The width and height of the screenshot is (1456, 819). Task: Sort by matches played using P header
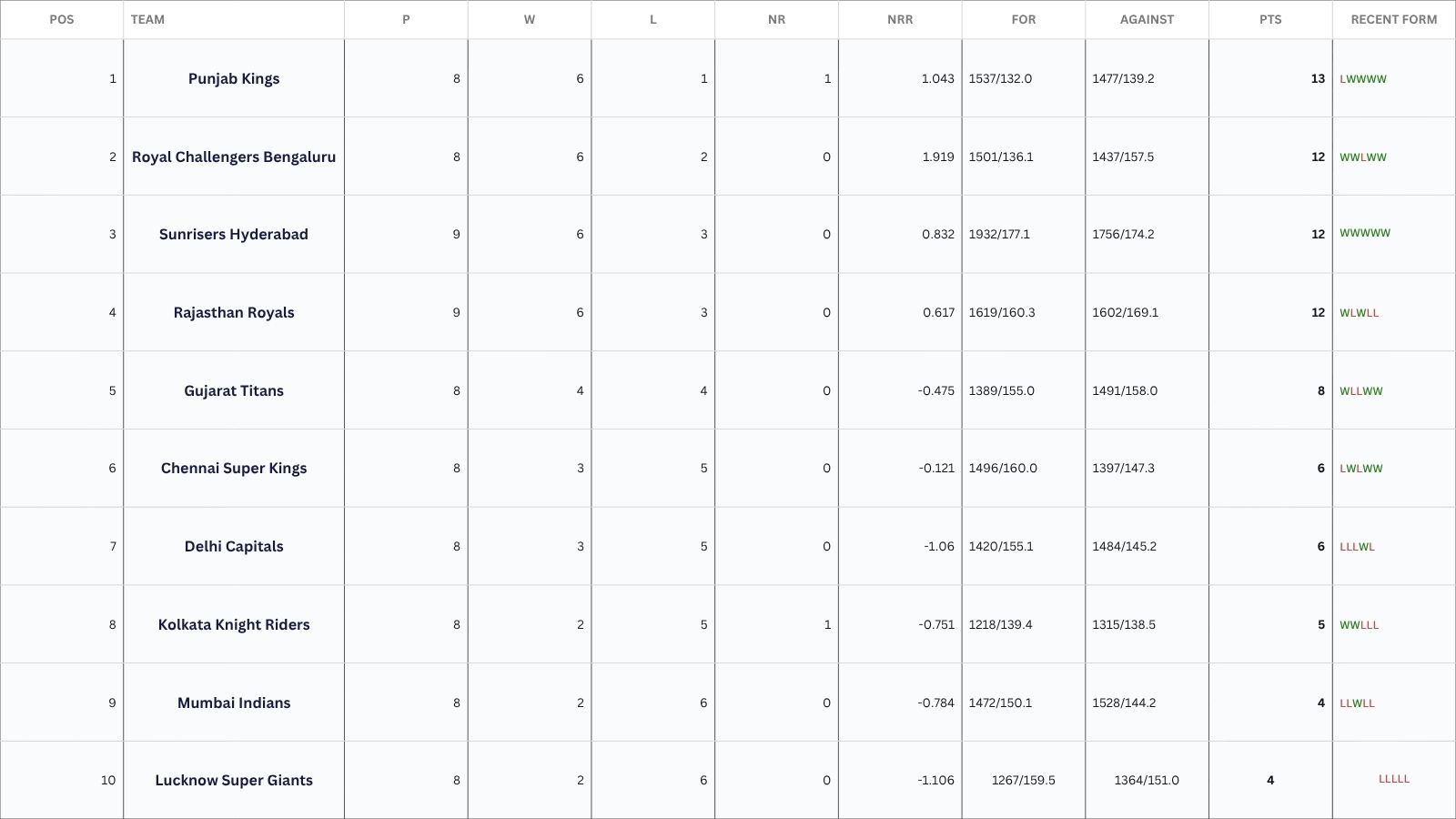tap(406, 19)
